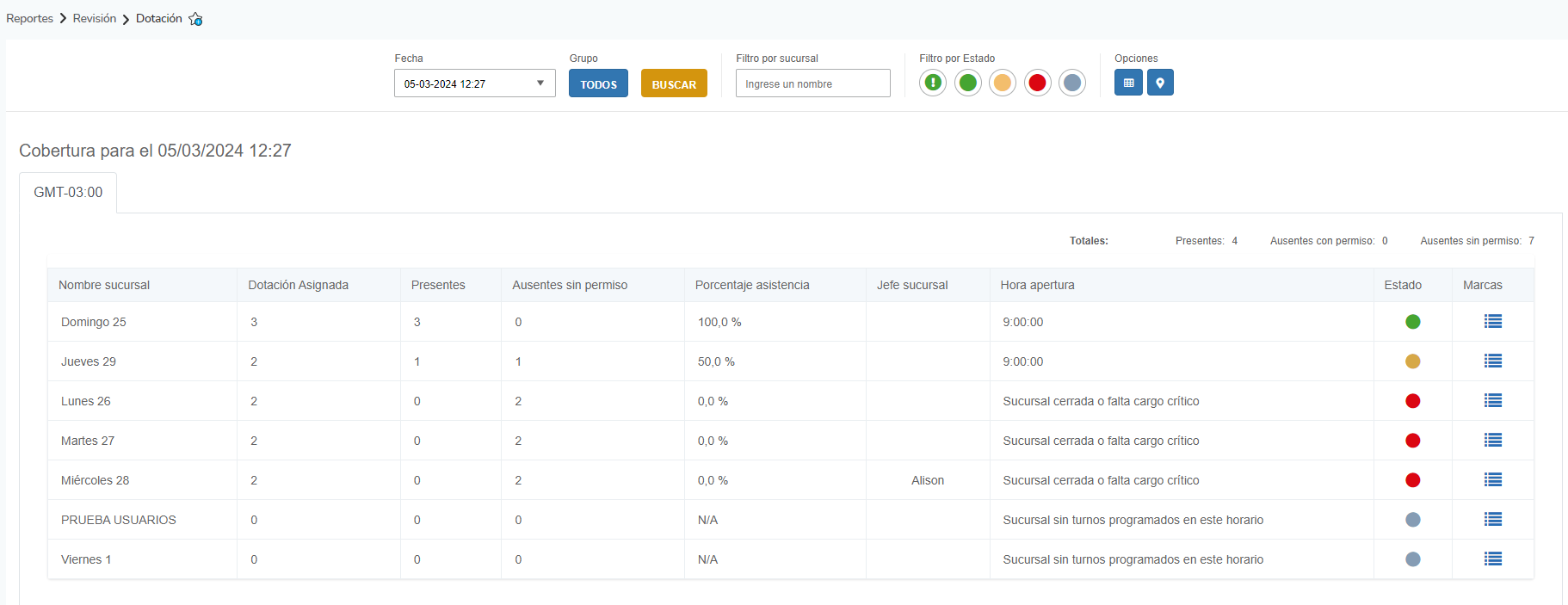Click the table view options icon
1568x605 pixels.
1128,83
